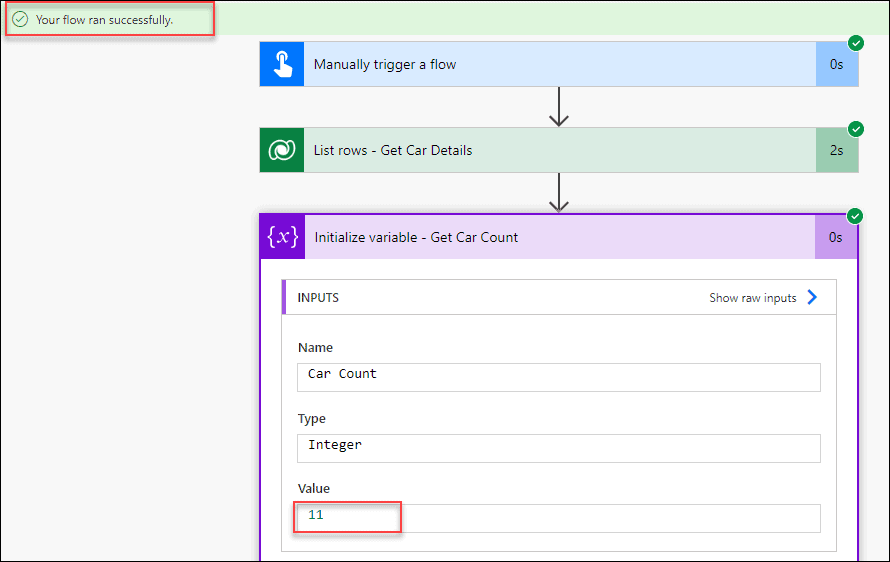Click green status check on Manually trigger step
Image resolution: width=890 pixels, height=562 pixels.
coord(856,43)
